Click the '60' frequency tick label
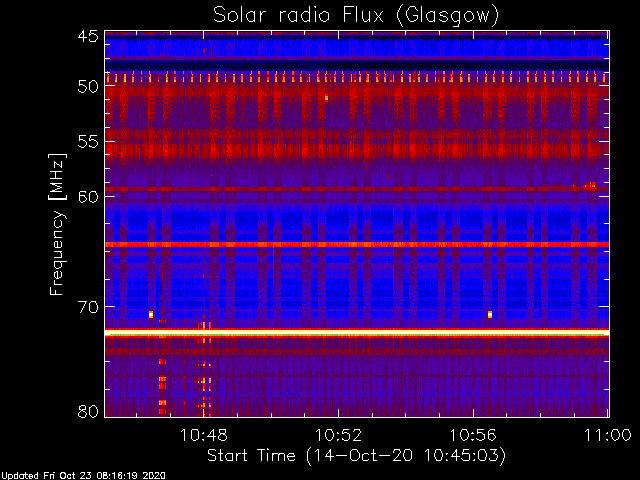Viewport: 640px width, 480px height. click(88, 197)
